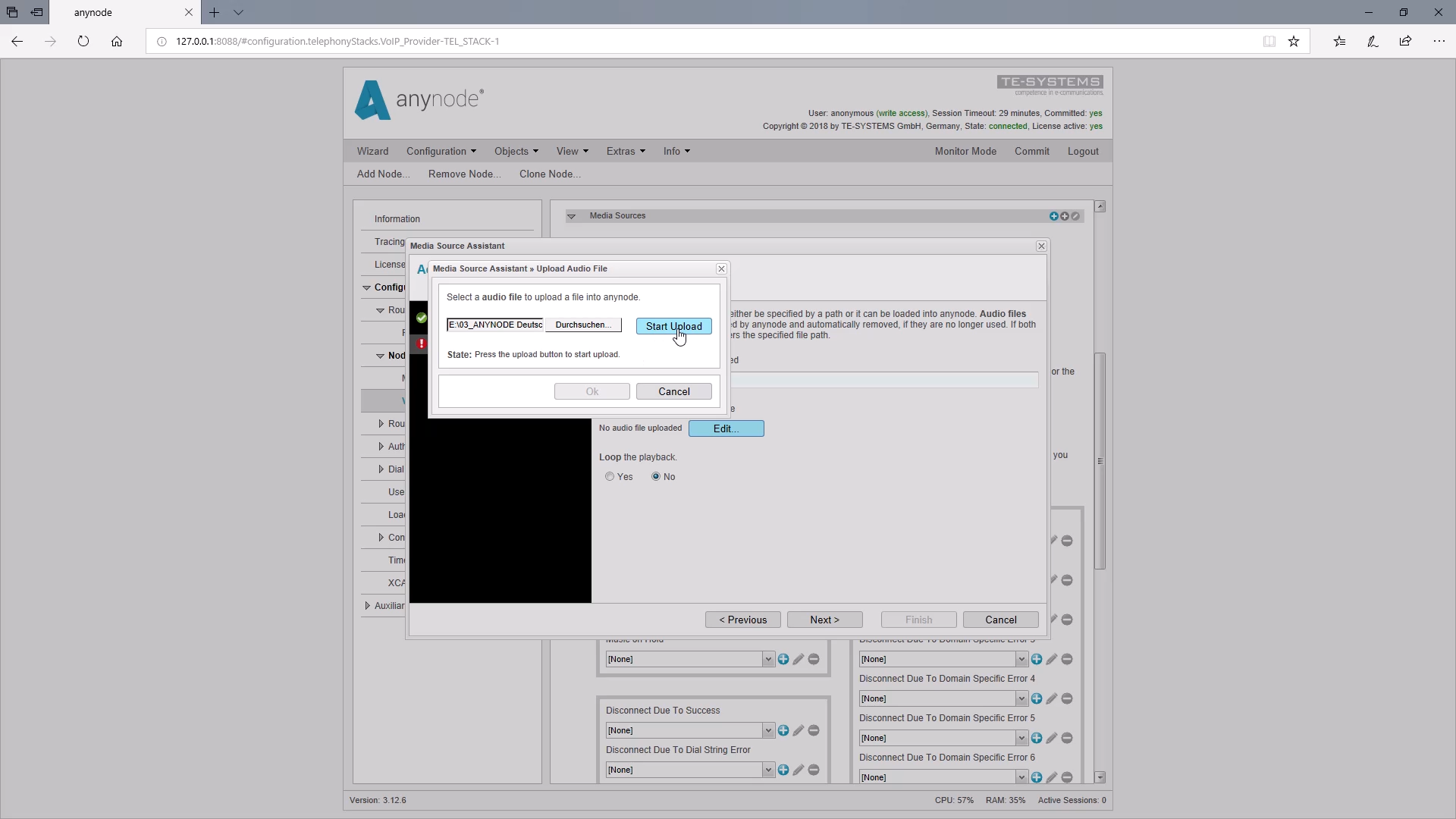Remove icon for Domain Specific Error 5

1067,738
